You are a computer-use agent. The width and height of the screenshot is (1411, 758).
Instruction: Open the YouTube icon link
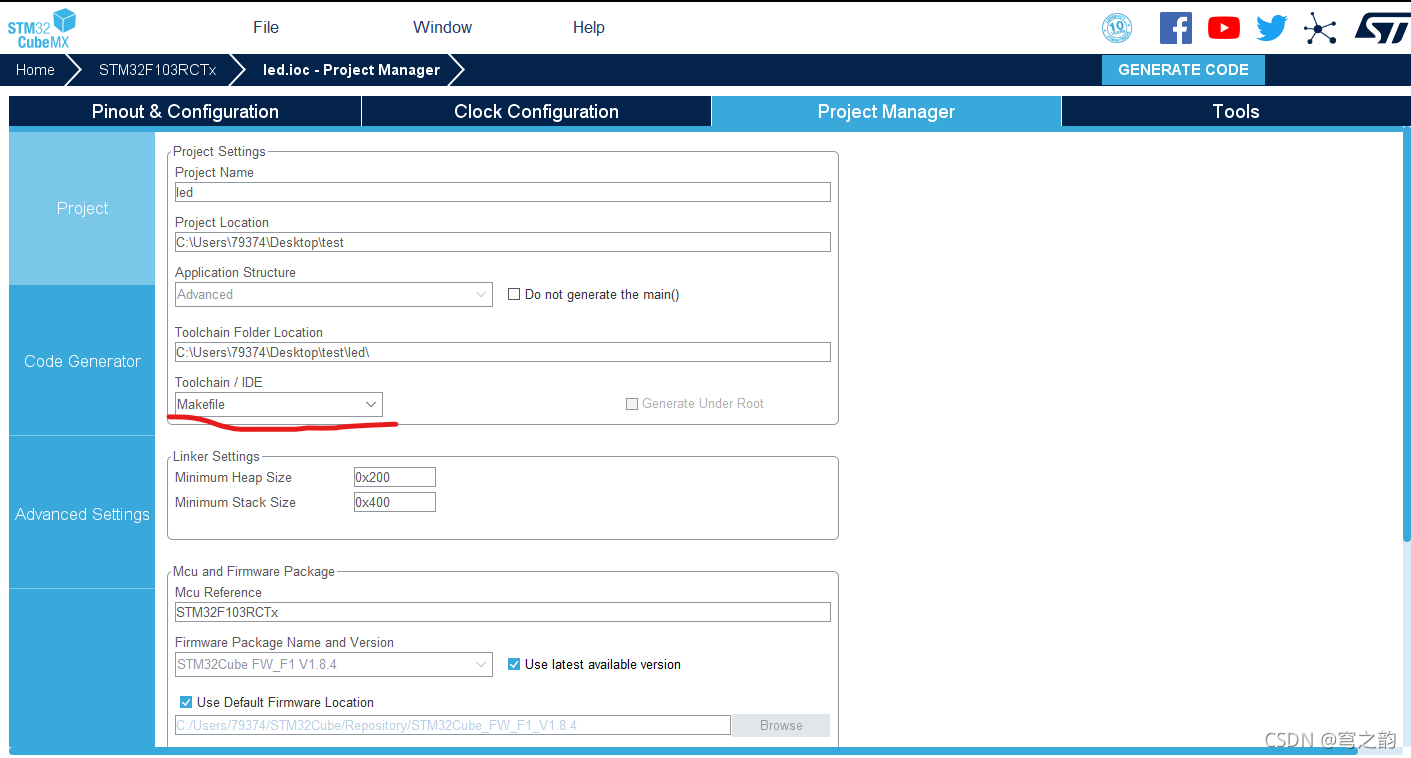1224,28
